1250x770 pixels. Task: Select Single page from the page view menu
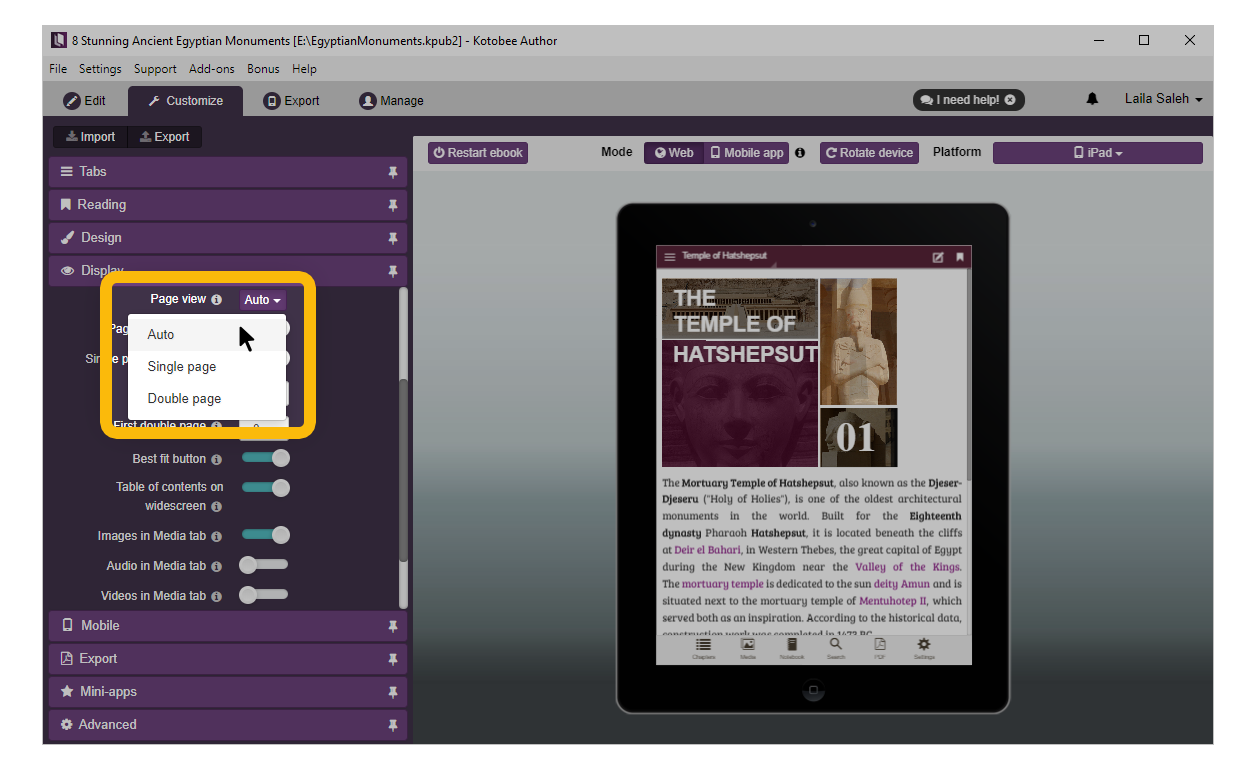(x=207, y=367)
